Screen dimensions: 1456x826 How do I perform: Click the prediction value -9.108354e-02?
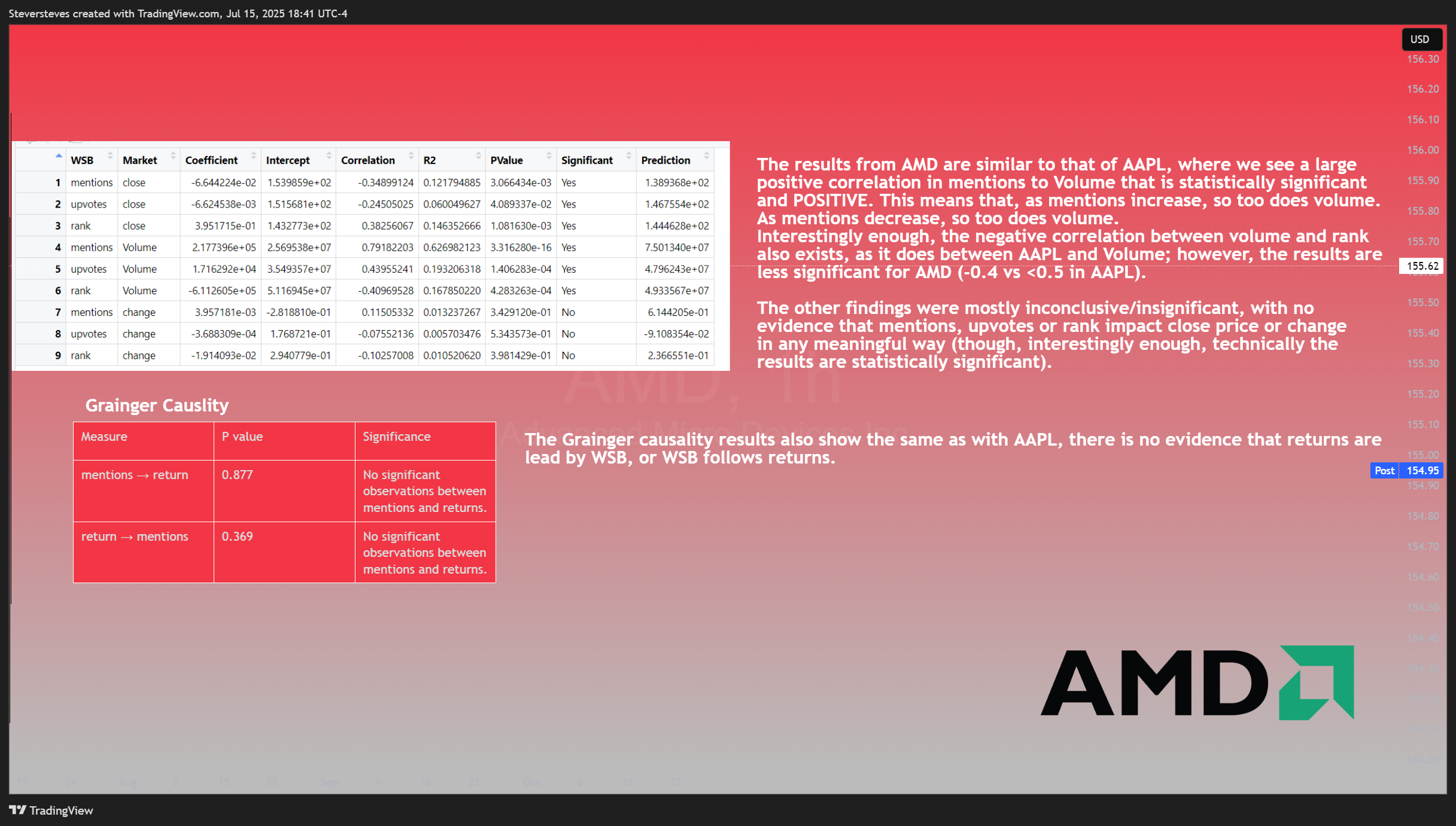tap(676, 334)
